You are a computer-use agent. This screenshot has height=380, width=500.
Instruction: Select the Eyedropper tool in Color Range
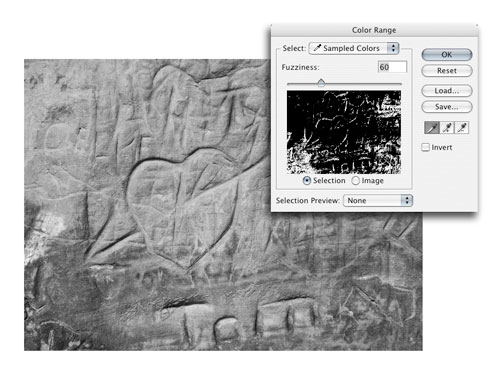click(x=432, y=127)
